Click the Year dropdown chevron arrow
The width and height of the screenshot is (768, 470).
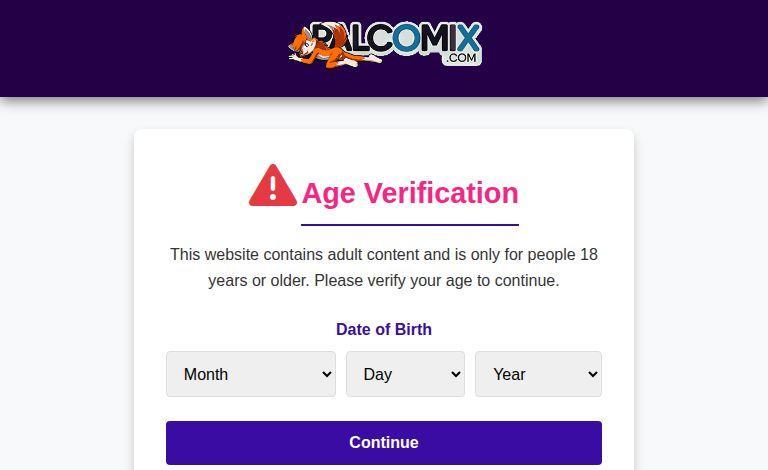[x=593, y=374]
